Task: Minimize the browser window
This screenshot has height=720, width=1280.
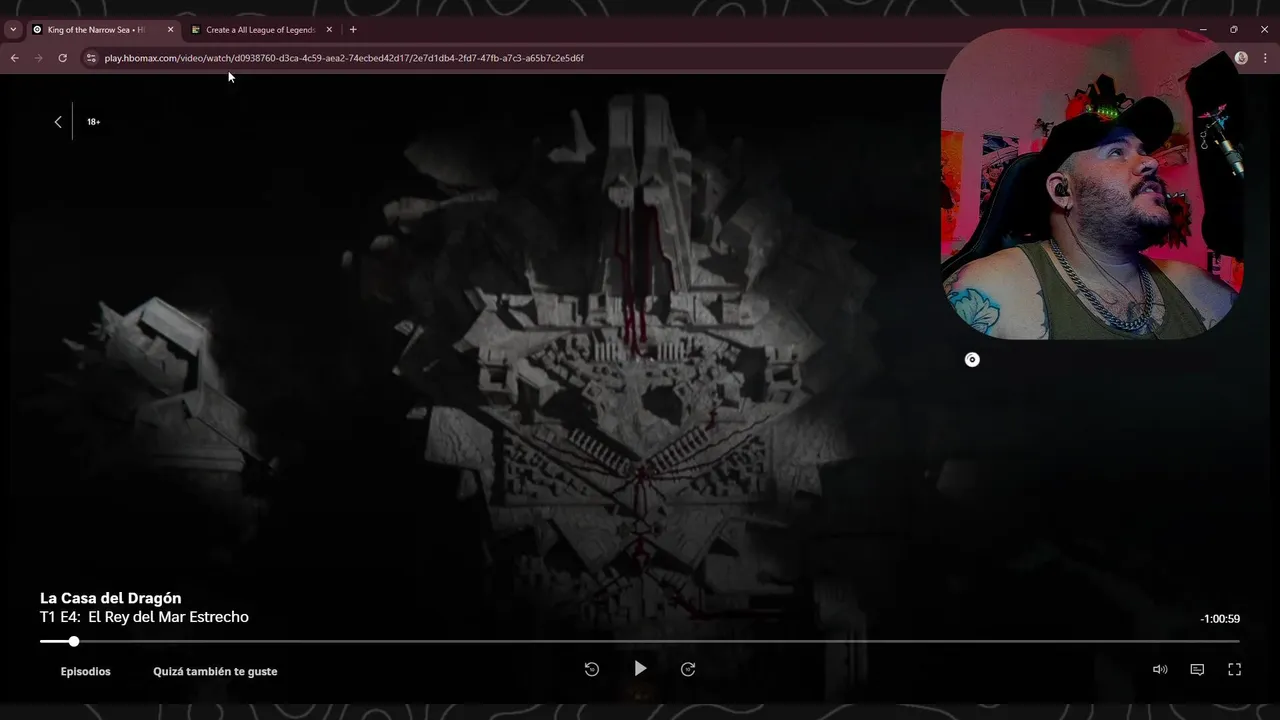Action: (1203, 30)
